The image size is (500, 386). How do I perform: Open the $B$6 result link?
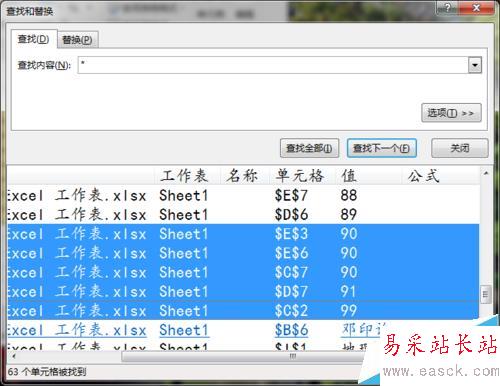click(291, 330)
